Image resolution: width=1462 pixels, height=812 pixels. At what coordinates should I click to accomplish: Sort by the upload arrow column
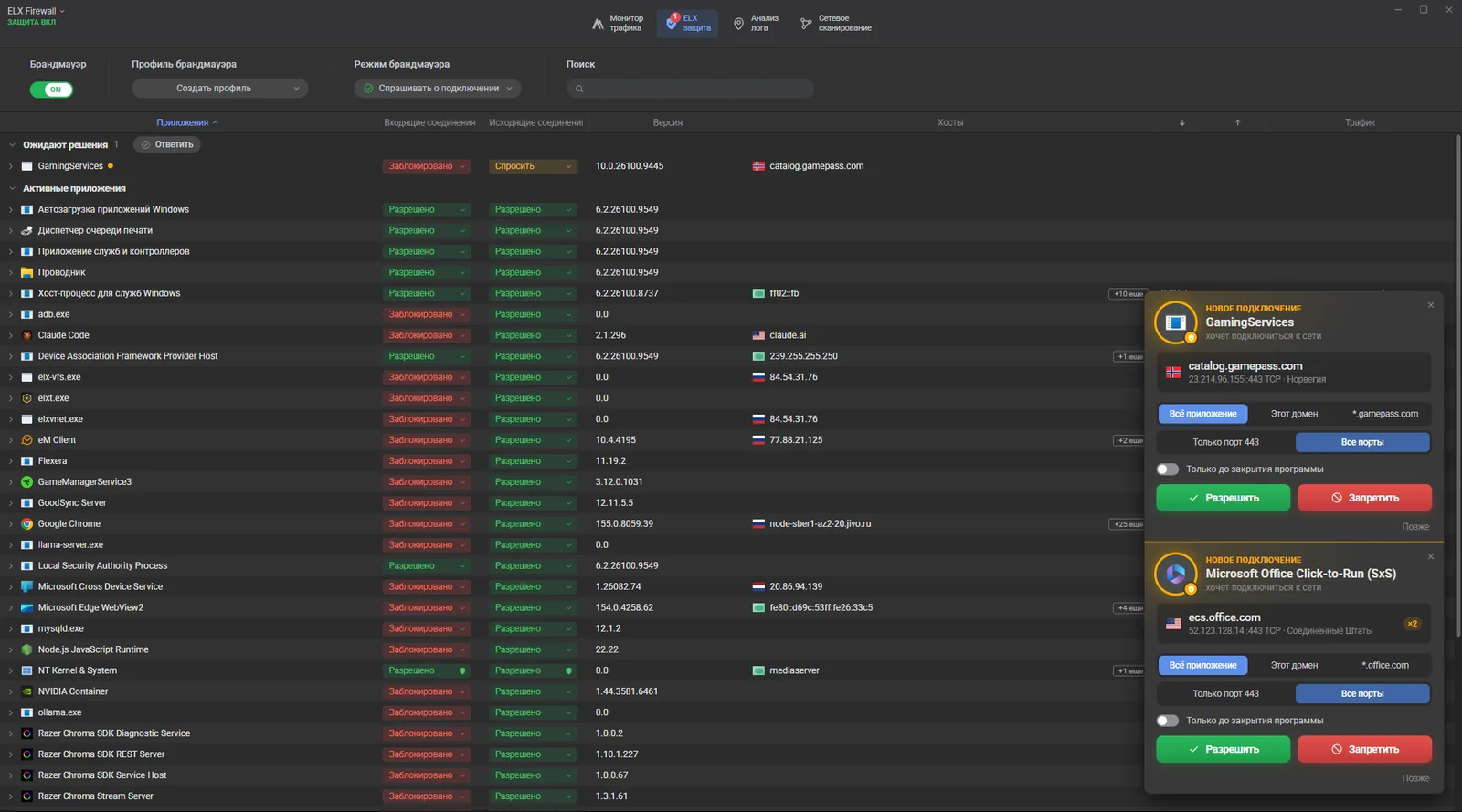1237,122
